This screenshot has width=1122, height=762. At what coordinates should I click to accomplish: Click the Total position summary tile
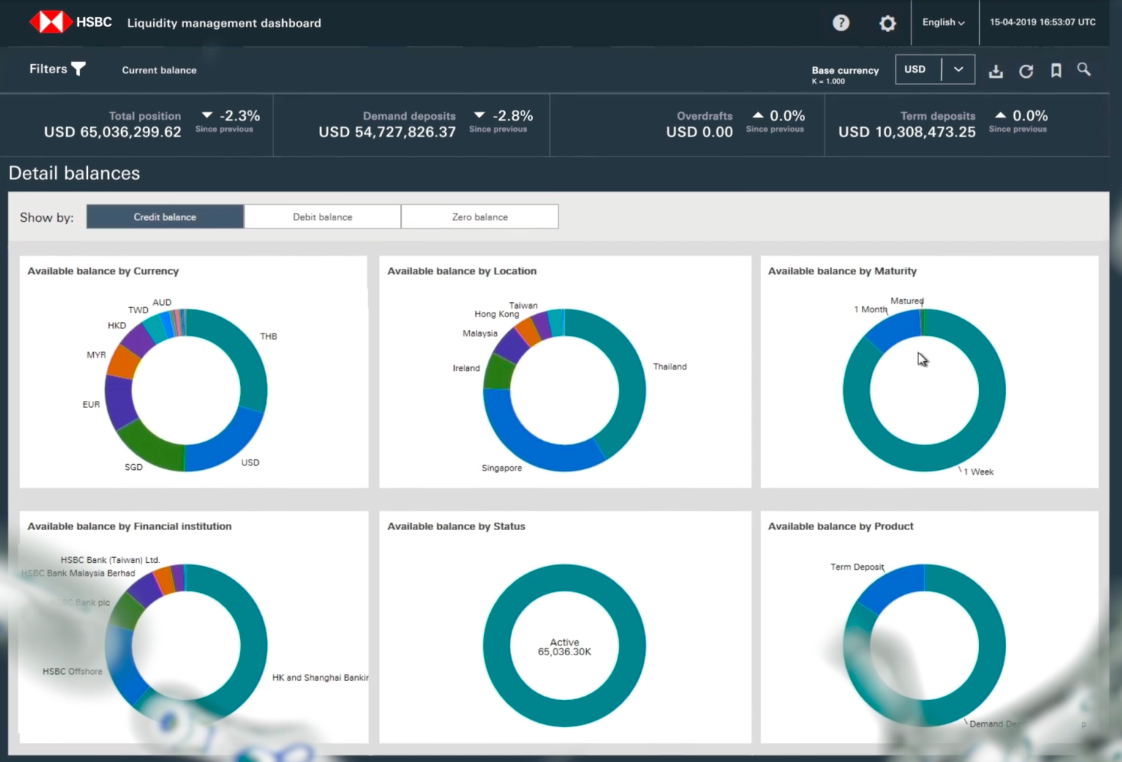[x=138, y=124]
